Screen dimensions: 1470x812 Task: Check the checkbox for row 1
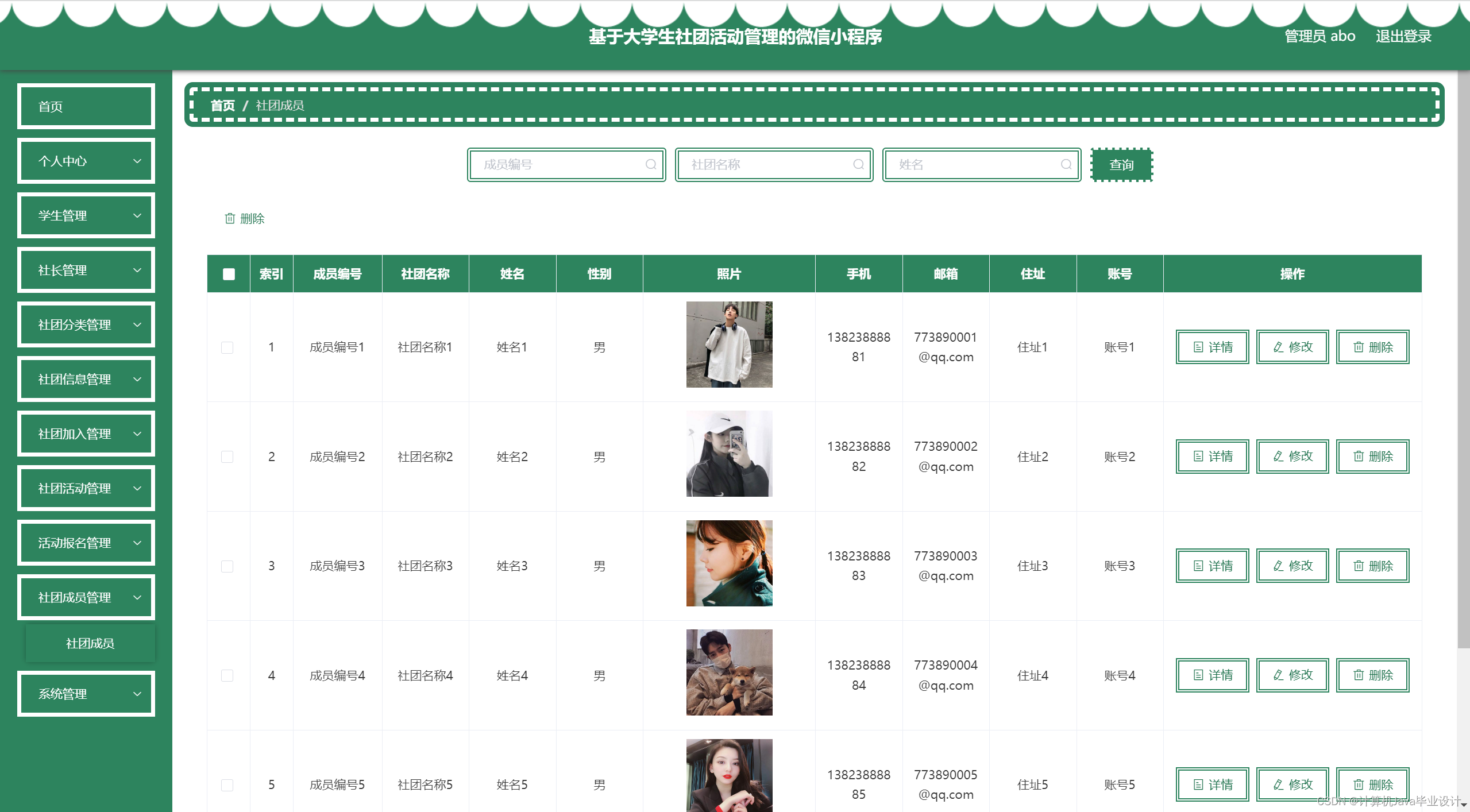[227, 347]
